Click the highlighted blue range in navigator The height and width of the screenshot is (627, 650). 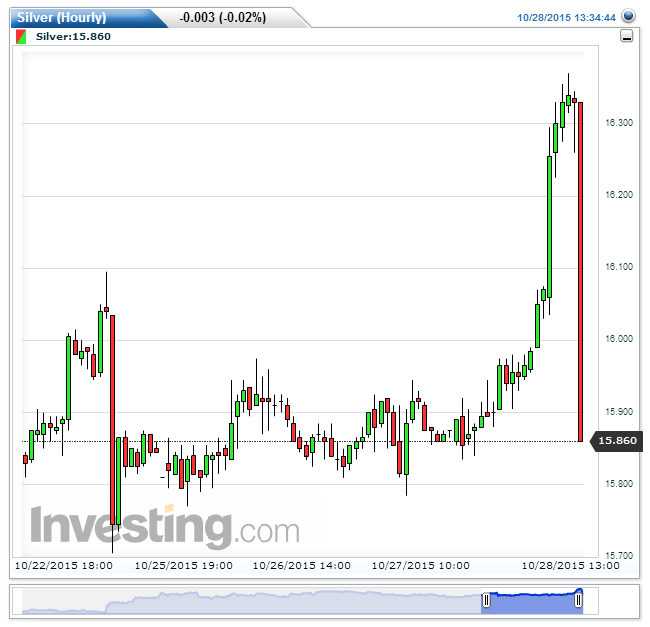point(532,603)
